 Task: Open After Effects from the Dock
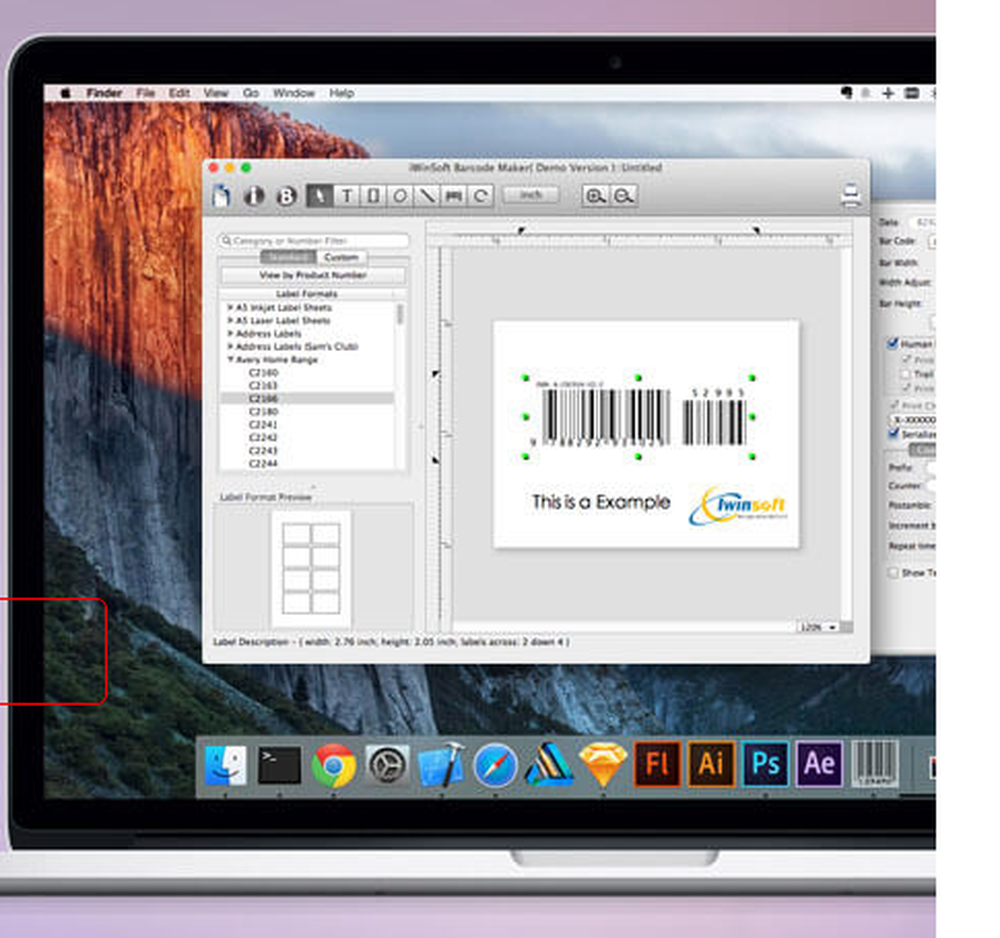pos(820,763)
